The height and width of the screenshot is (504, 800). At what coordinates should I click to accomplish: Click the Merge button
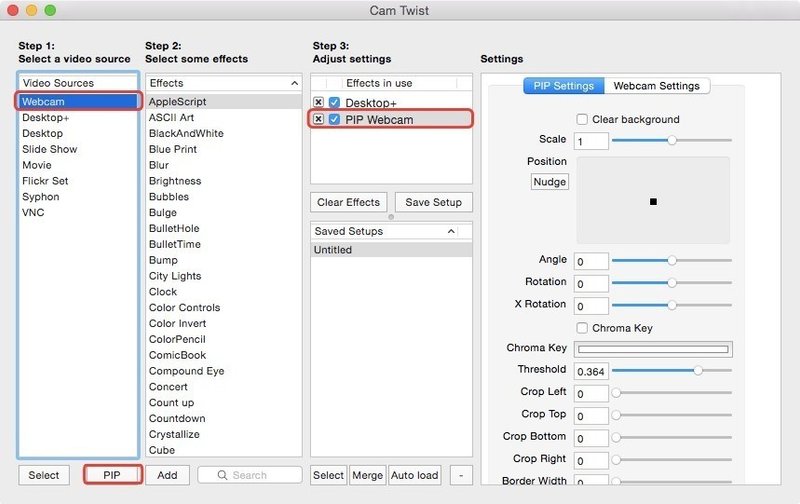pos(367,475)
